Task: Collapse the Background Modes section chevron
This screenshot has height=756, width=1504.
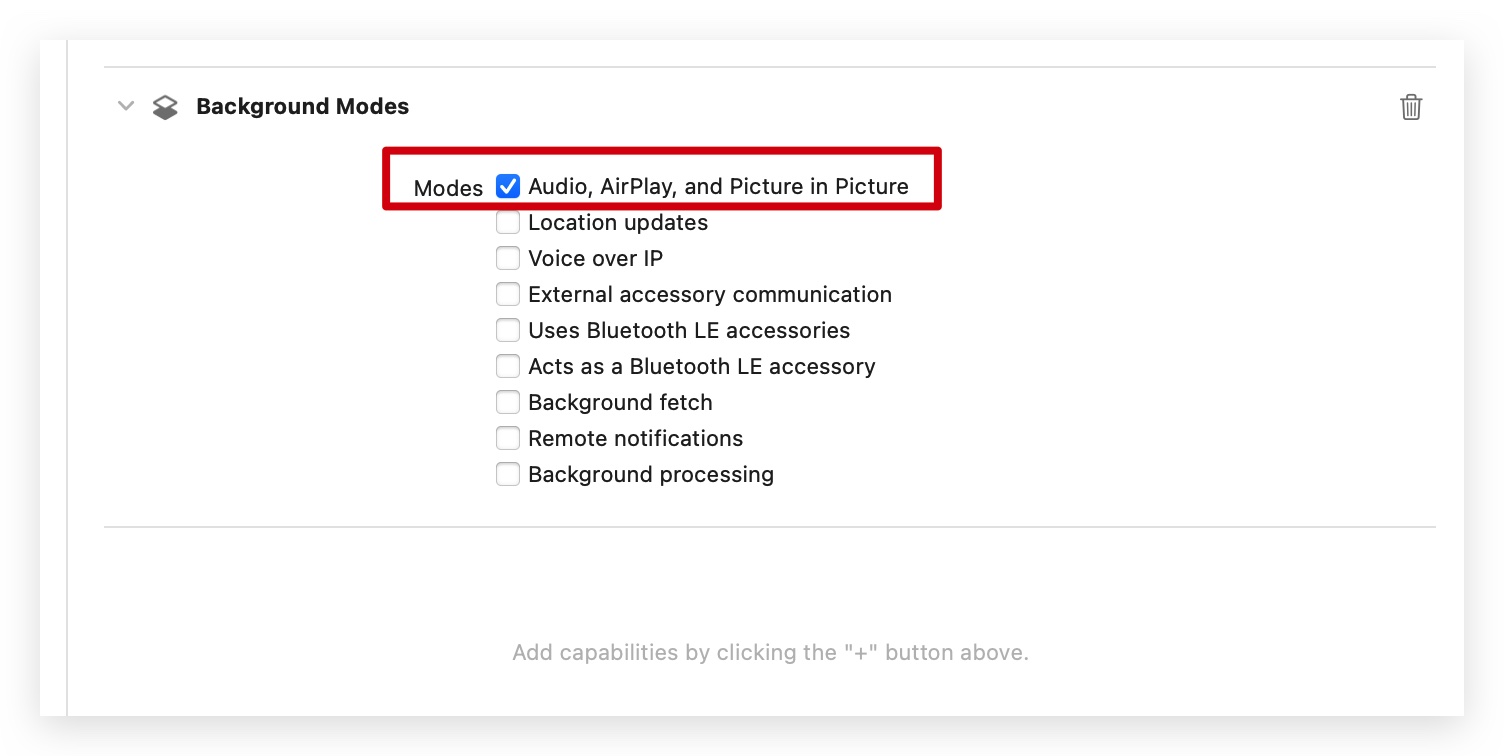Action: click(126, 106)
